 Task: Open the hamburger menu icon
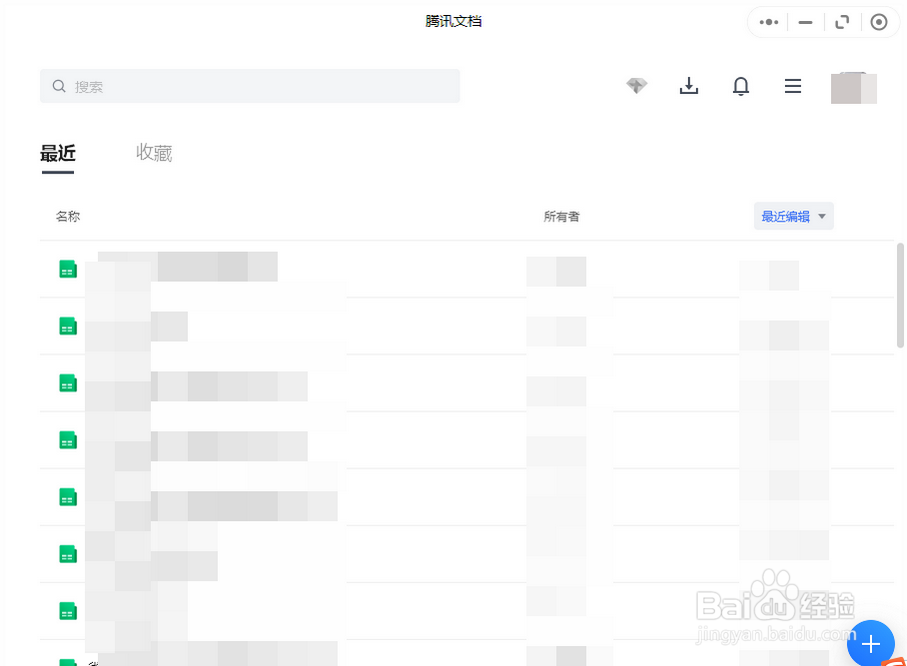point(792,86)
